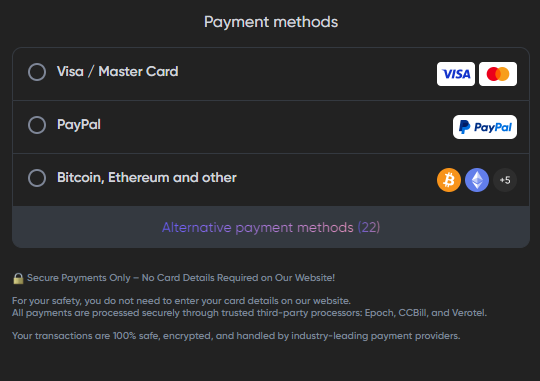Select the Bitcoin, Ethereum and other radio button

(37, 178)
